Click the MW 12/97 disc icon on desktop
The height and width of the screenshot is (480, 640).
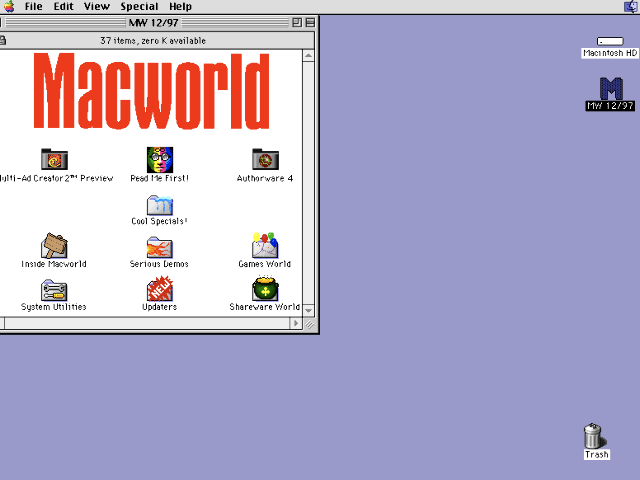click(611, 88)
